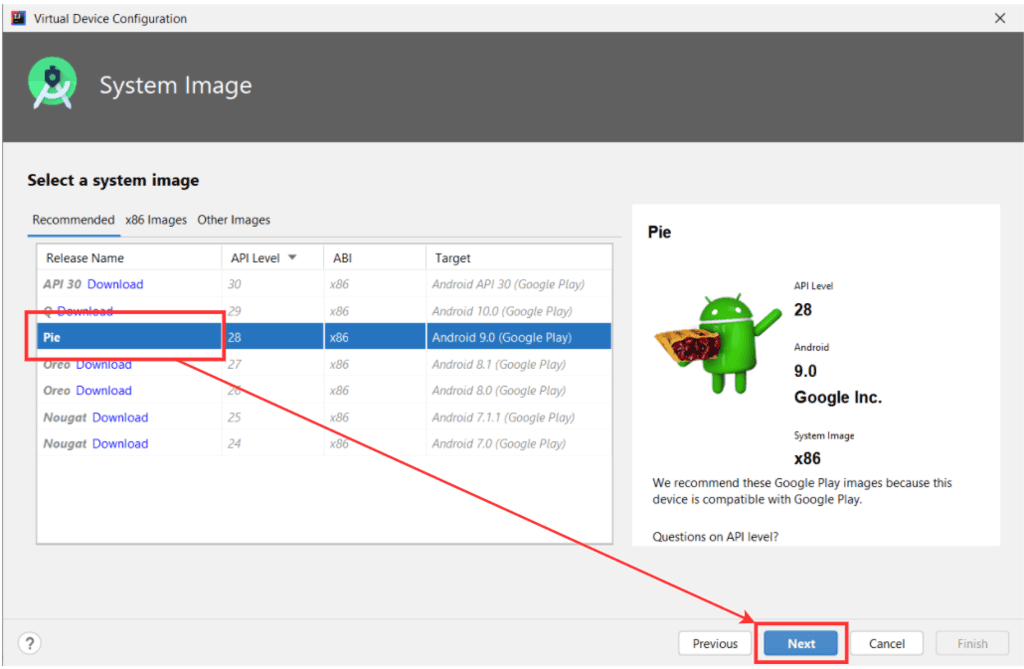Click the Android robot logo in the header
The width and height of the screenshot is (1024, 669).
click(50, 84)
